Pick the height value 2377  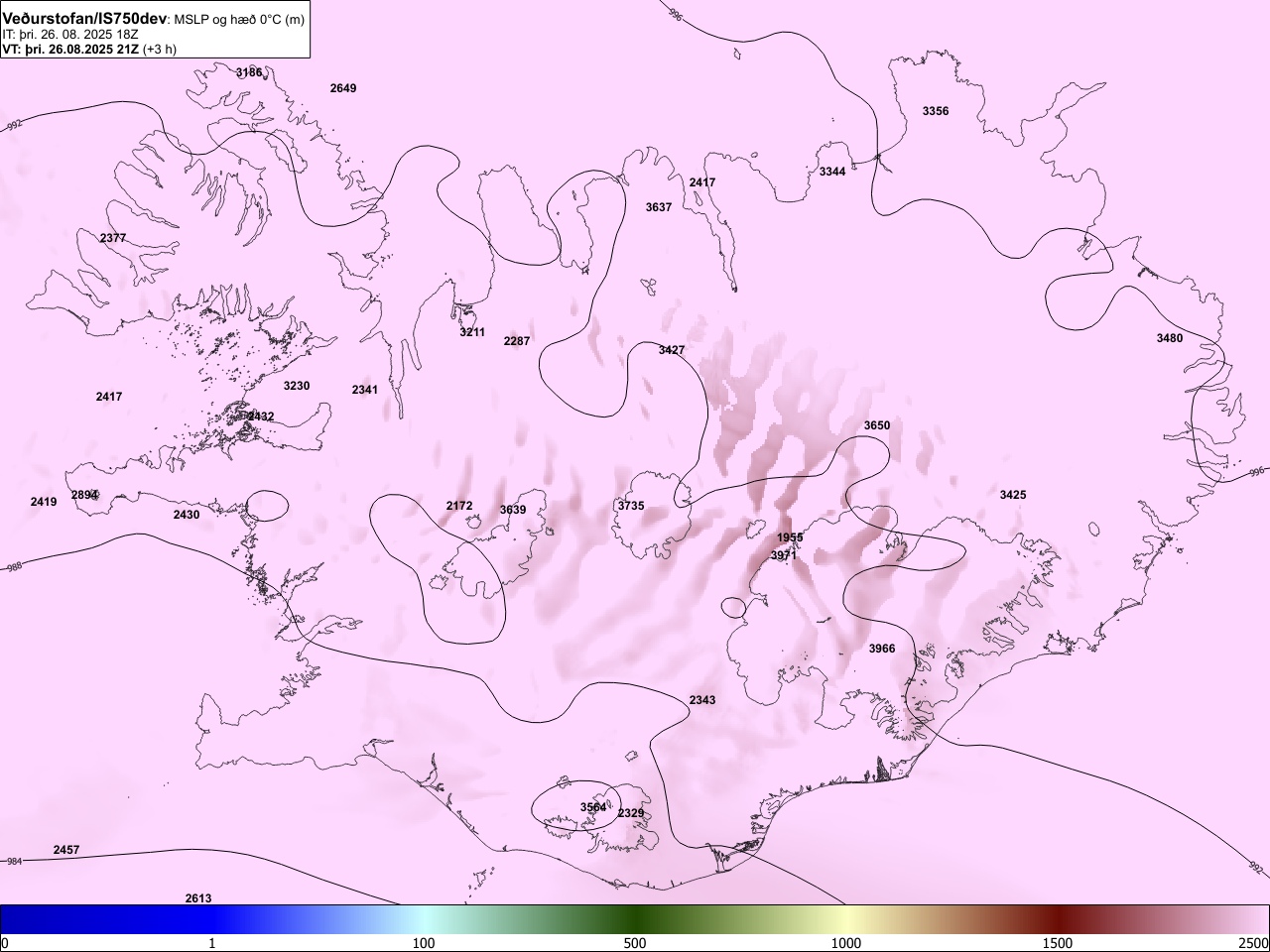(x=113, y=238)
